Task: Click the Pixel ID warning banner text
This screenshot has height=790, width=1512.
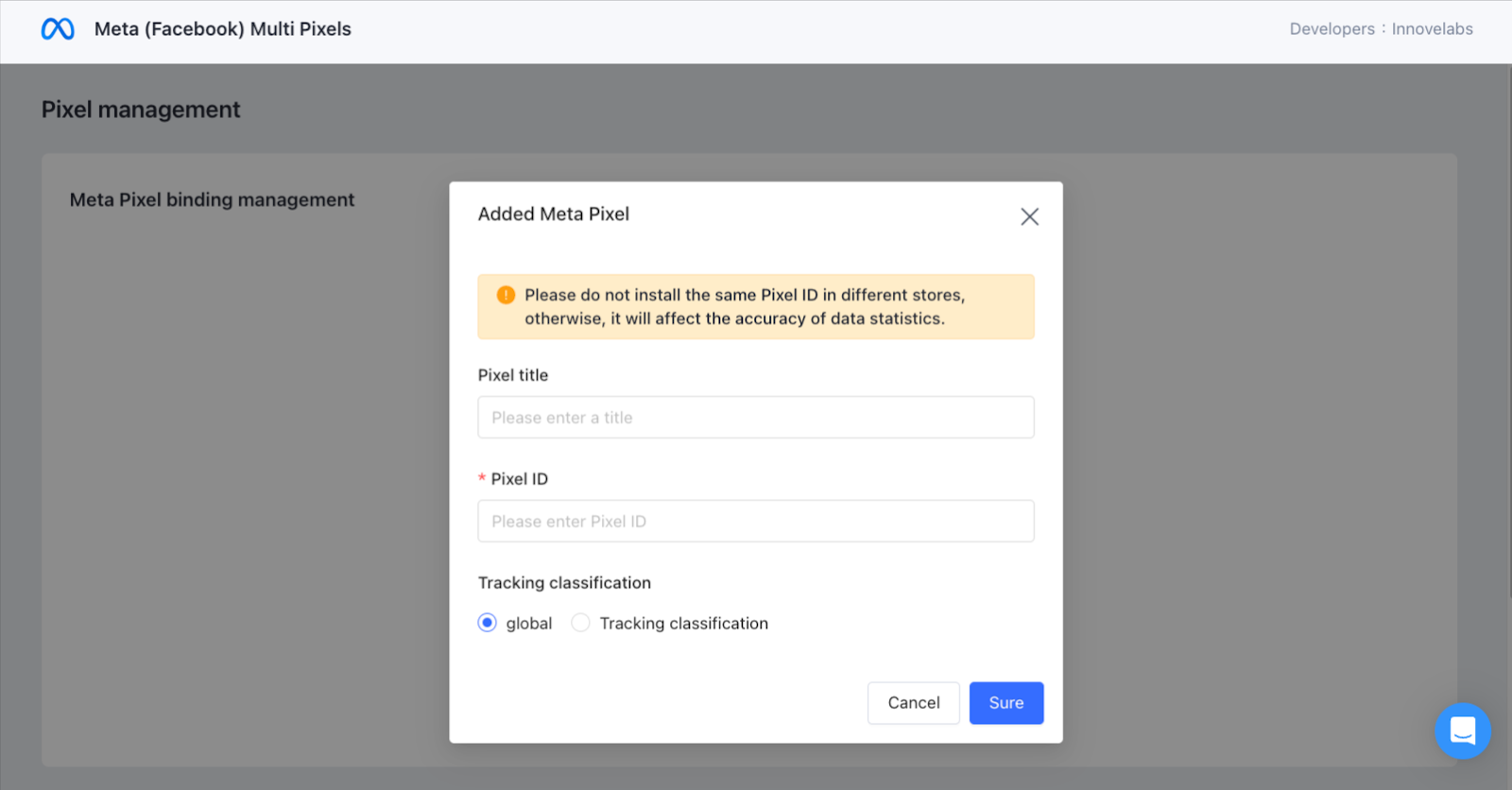Action: click(745, 307)
